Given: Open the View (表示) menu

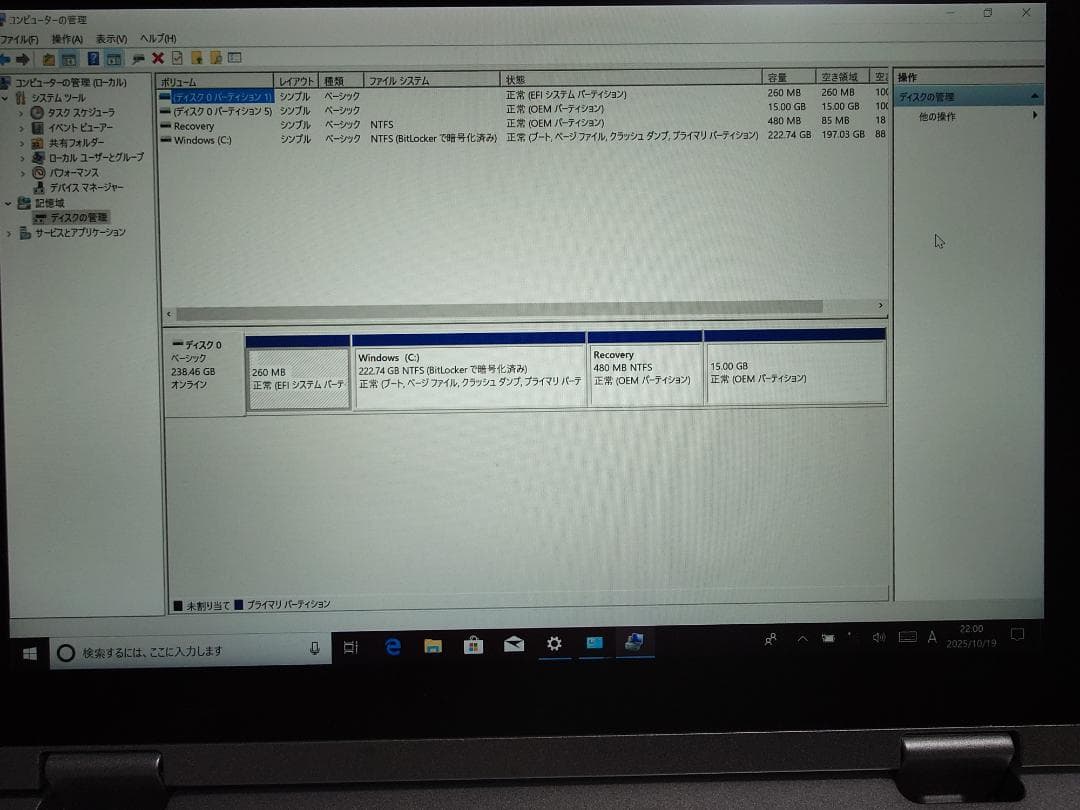Looking at the screenshot, I should (x=111, y=39).
